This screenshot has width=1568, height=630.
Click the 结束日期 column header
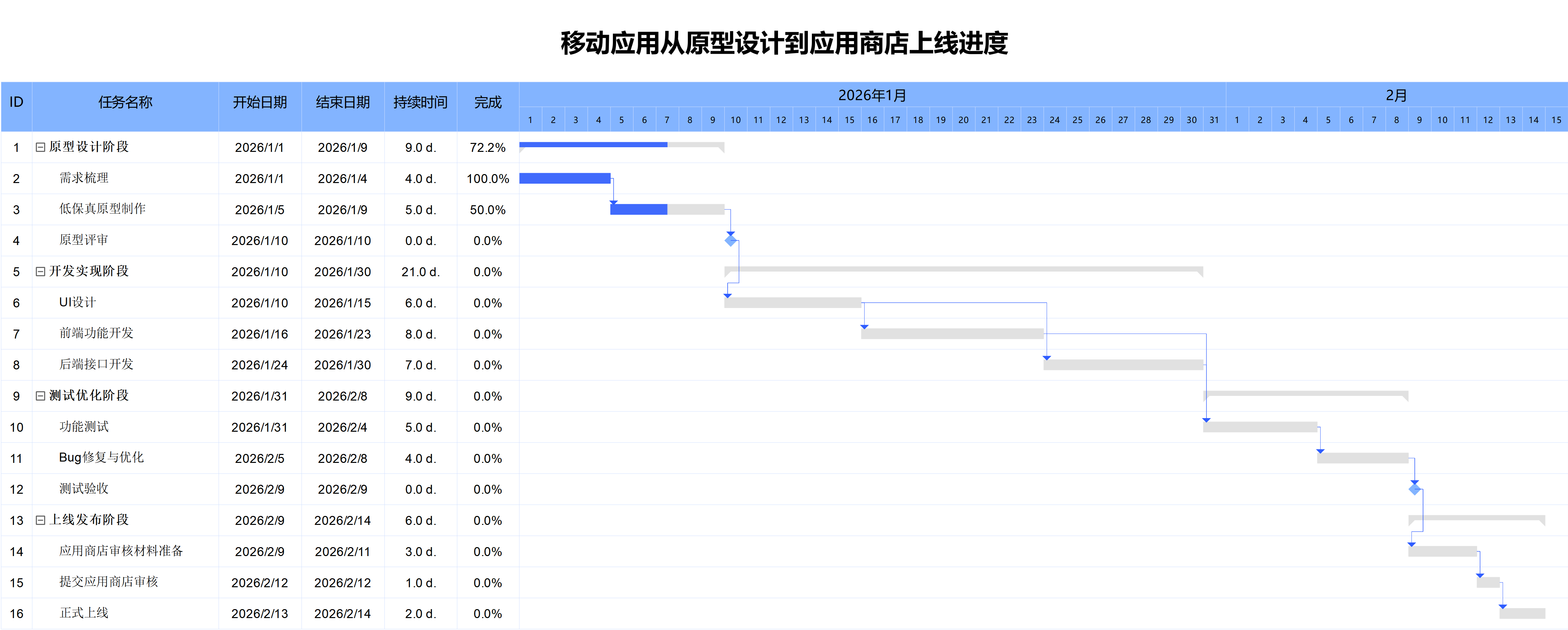(x=343, y=102)
